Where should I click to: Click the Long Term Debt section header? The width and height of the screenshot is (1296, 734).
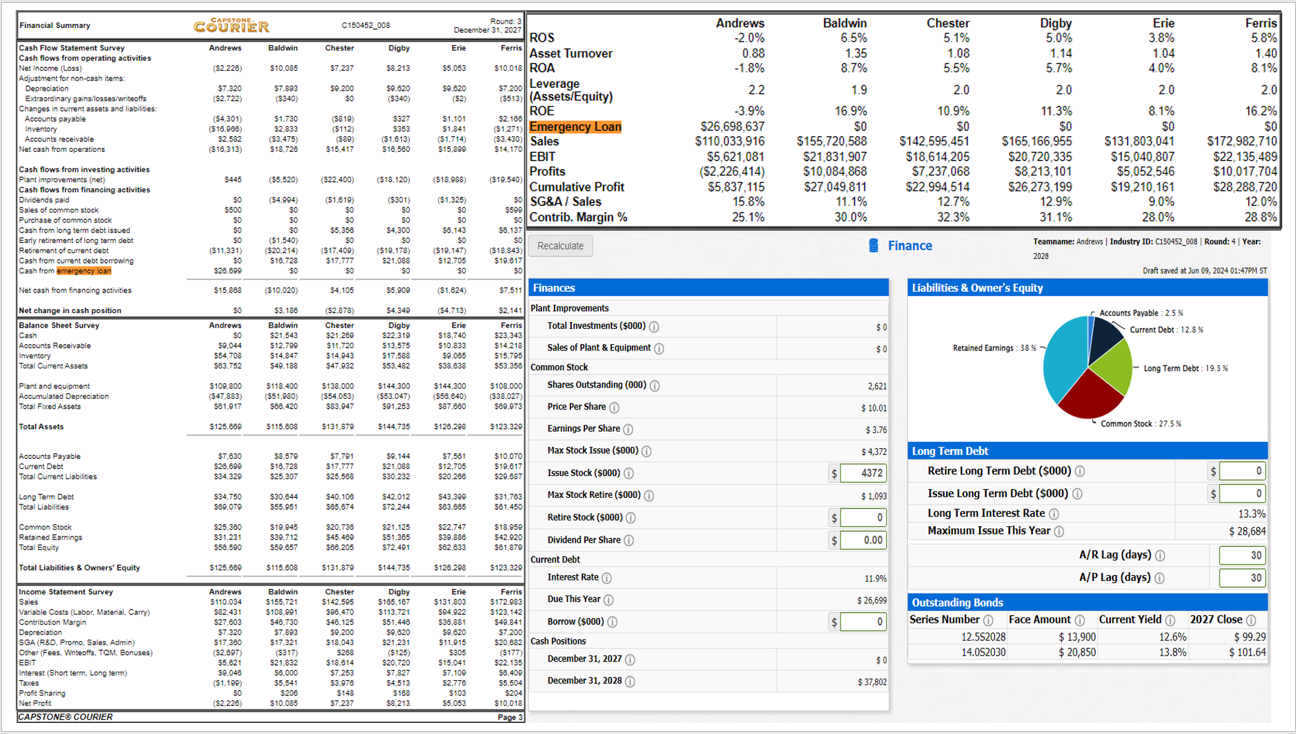coord(1088,451)
